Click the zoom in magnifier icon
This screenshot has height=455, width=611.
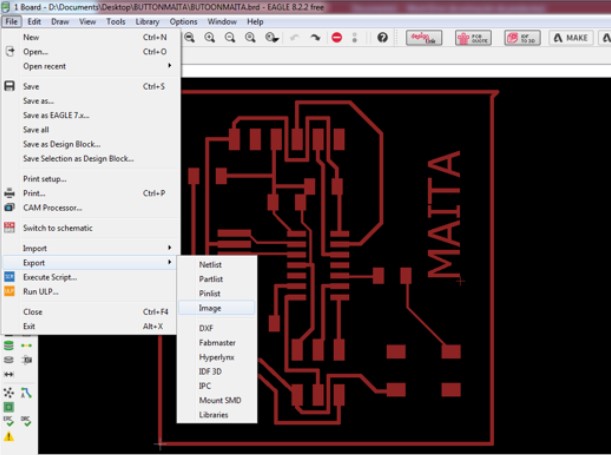210,37
